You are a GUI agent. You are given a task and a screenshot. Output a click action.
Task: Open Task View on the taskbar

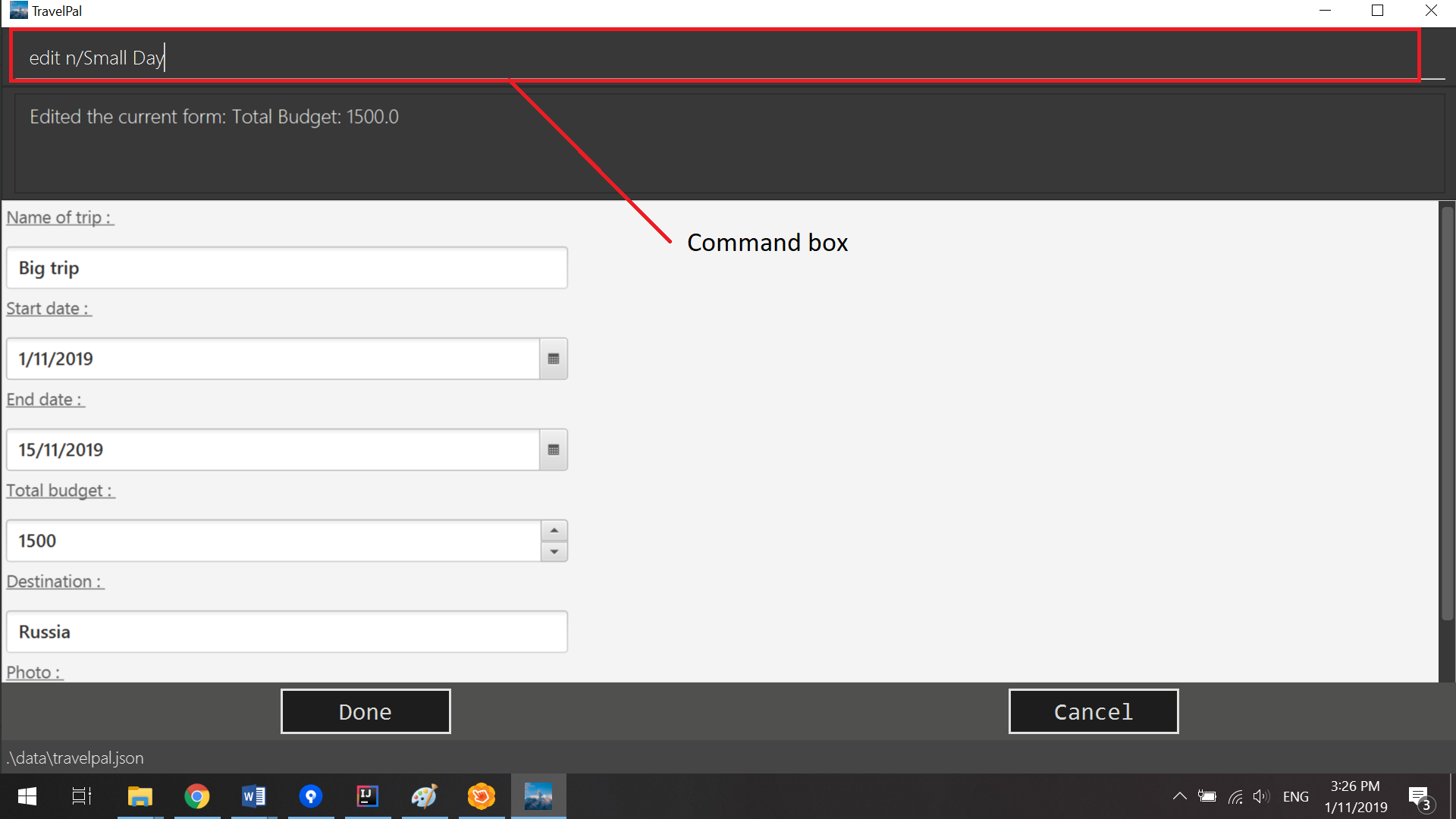82,796
